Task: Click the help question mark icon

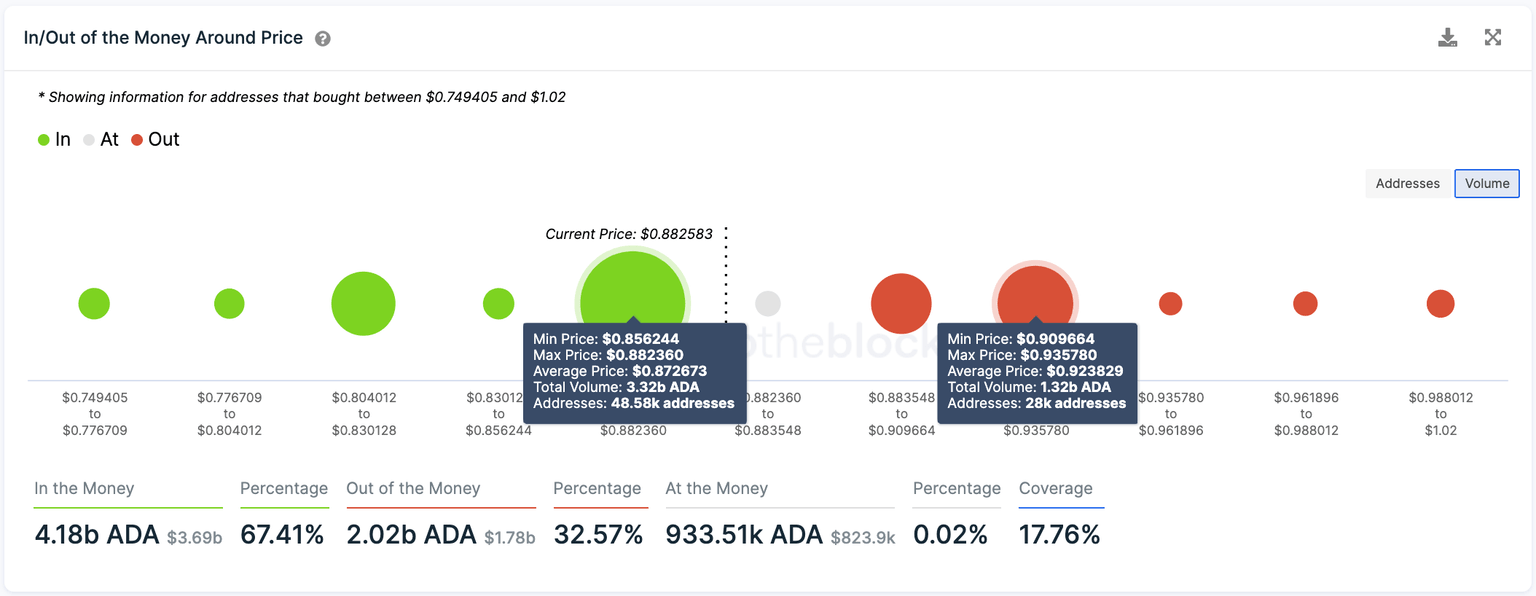Action: pyautogui.click(x=322, y=39)
